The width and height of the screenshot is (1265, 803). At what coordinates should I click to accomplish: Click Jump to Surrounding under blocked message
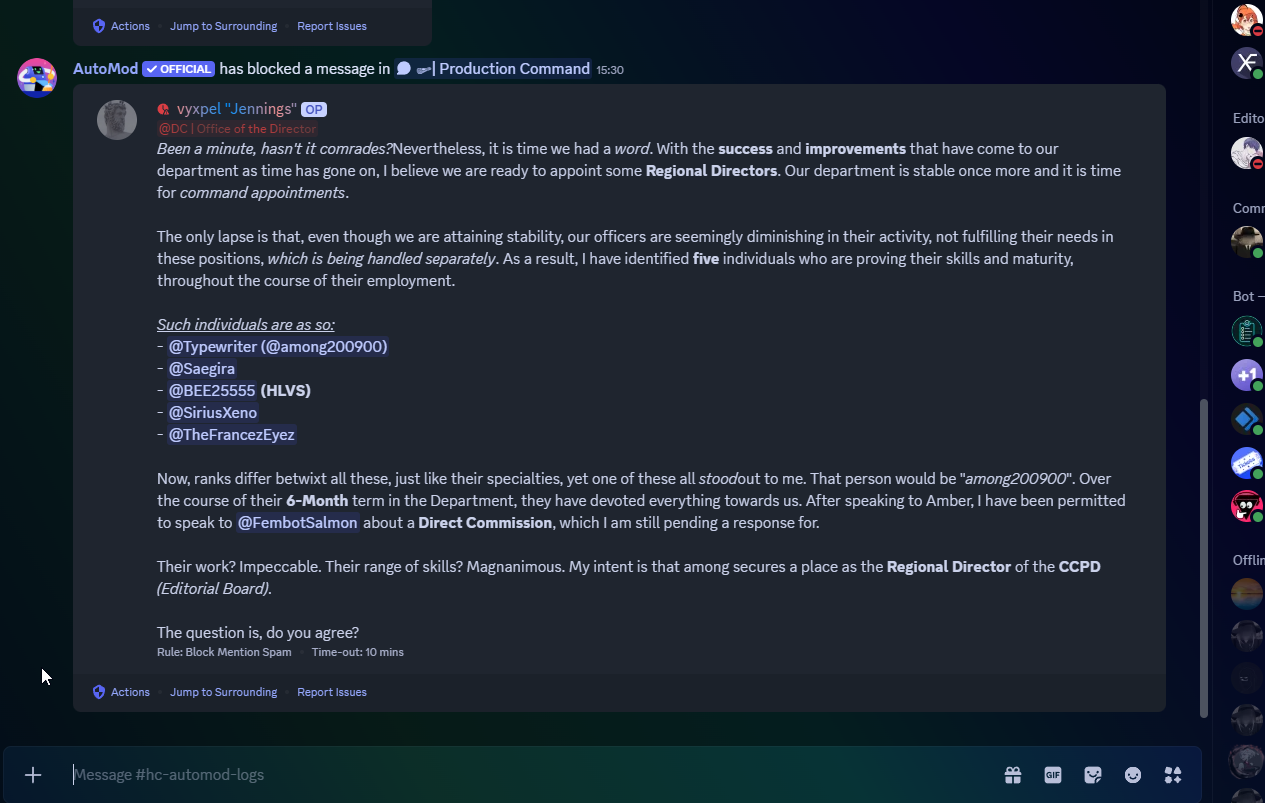click(x=223, y=692)
